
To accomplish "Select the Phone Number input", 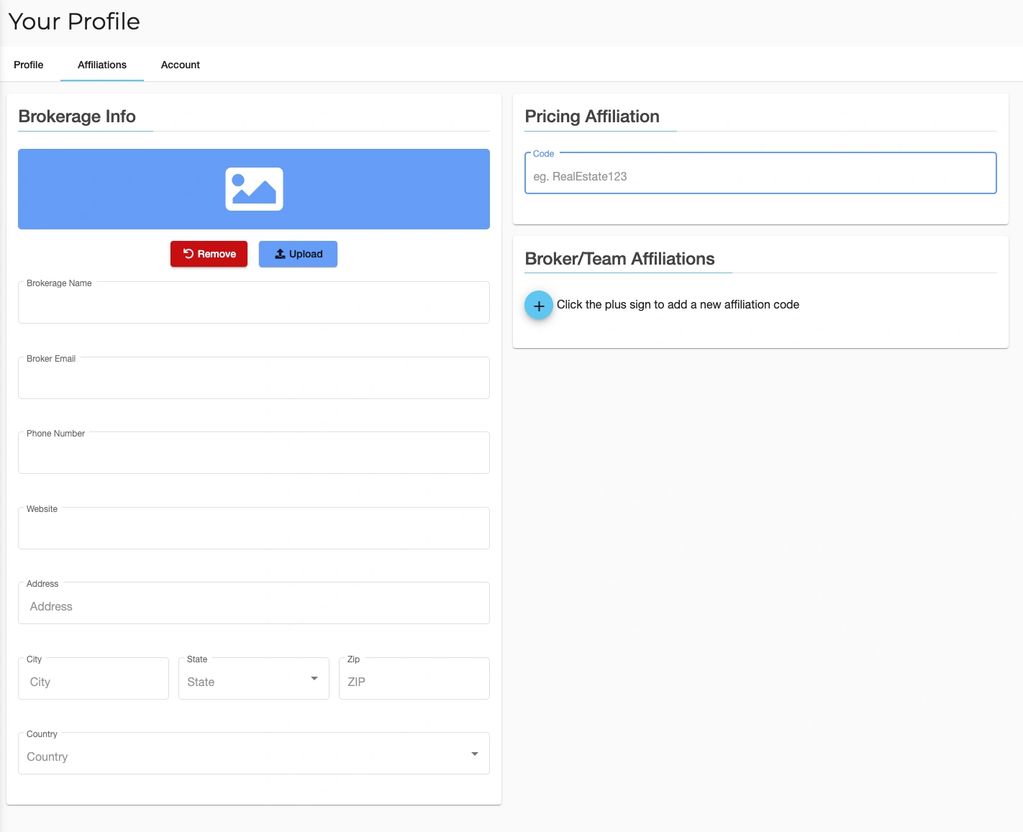I will (253, 455).
